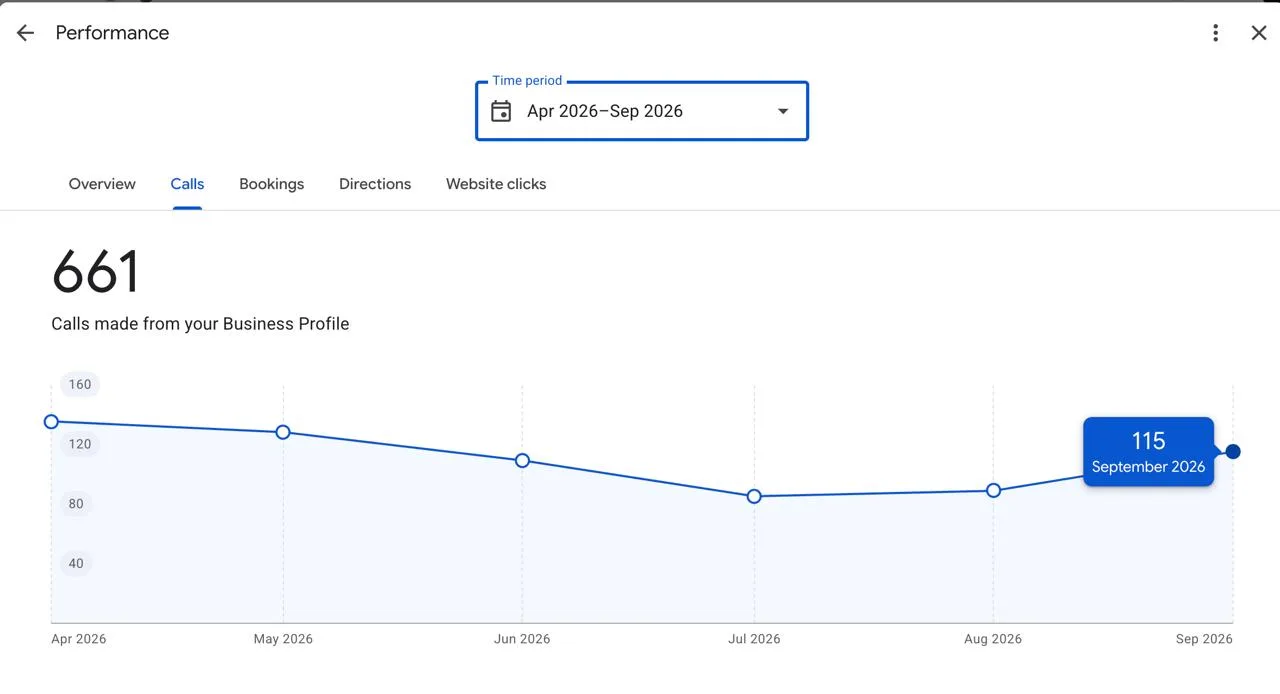This screenshot has height=694, width=1280.
Task: Select the Aug 2026 data point
Action: coord(993,490)
